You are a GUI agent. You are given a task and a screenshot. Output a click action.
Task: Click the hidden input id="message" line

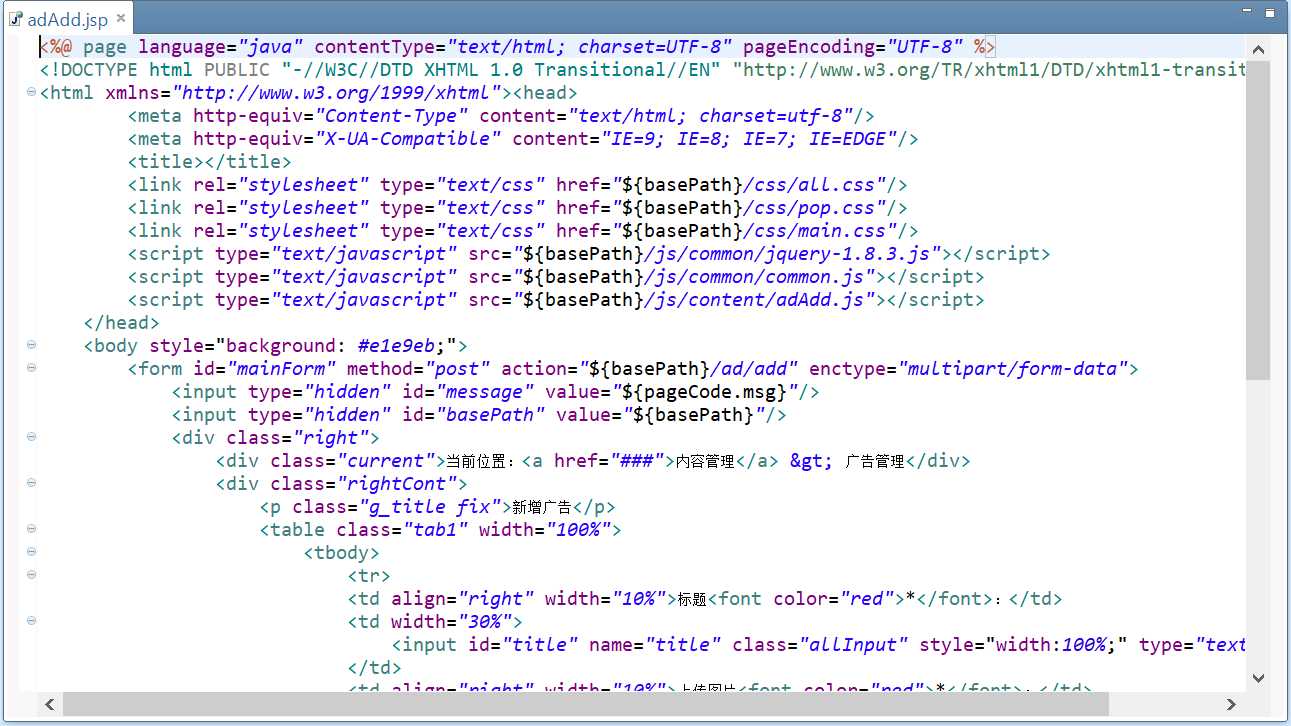[x=496, y=392]
